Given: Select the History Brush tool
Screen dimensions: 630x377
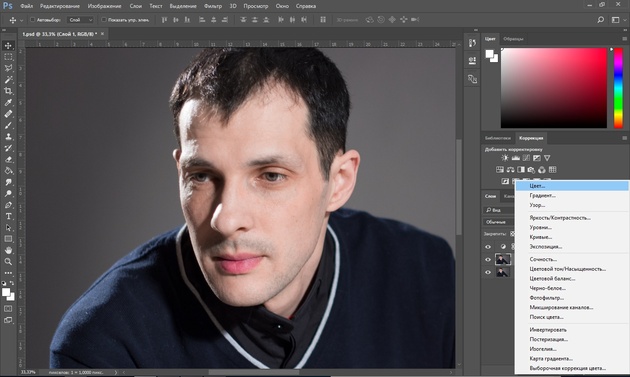Looking at the screenshot, I should pyautogui.click(x=8, y=148).
